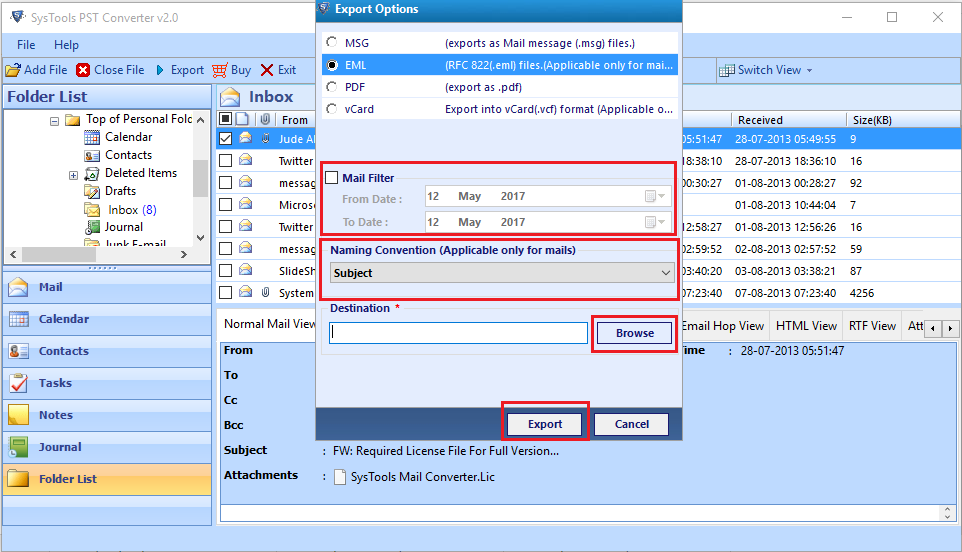Open the File menu
This screenshot has width=962, height=552.
[x=26, y=45]
